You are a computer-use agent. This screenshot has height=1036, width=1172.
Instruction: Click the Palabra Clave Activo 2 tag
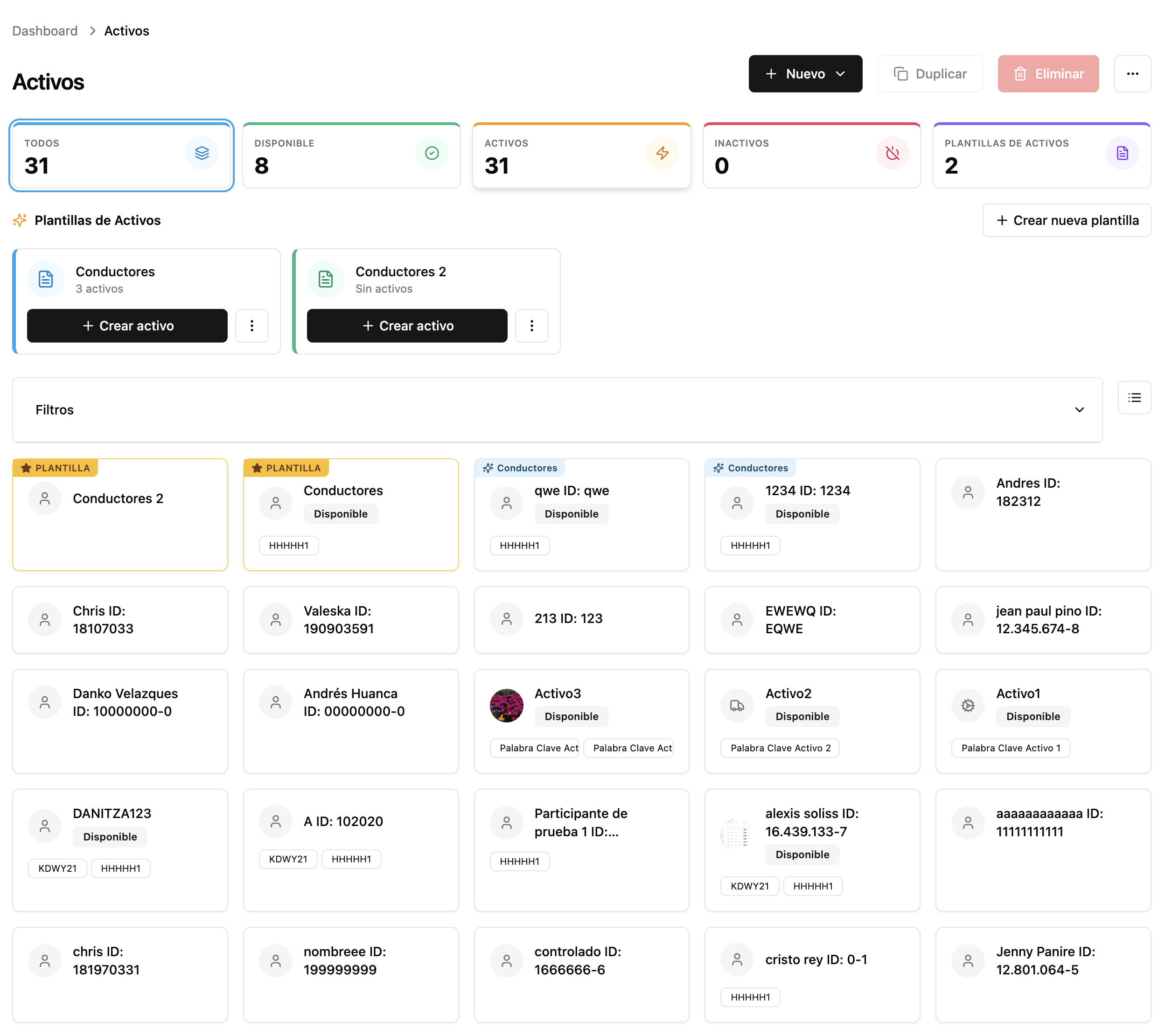coord(780,748)
